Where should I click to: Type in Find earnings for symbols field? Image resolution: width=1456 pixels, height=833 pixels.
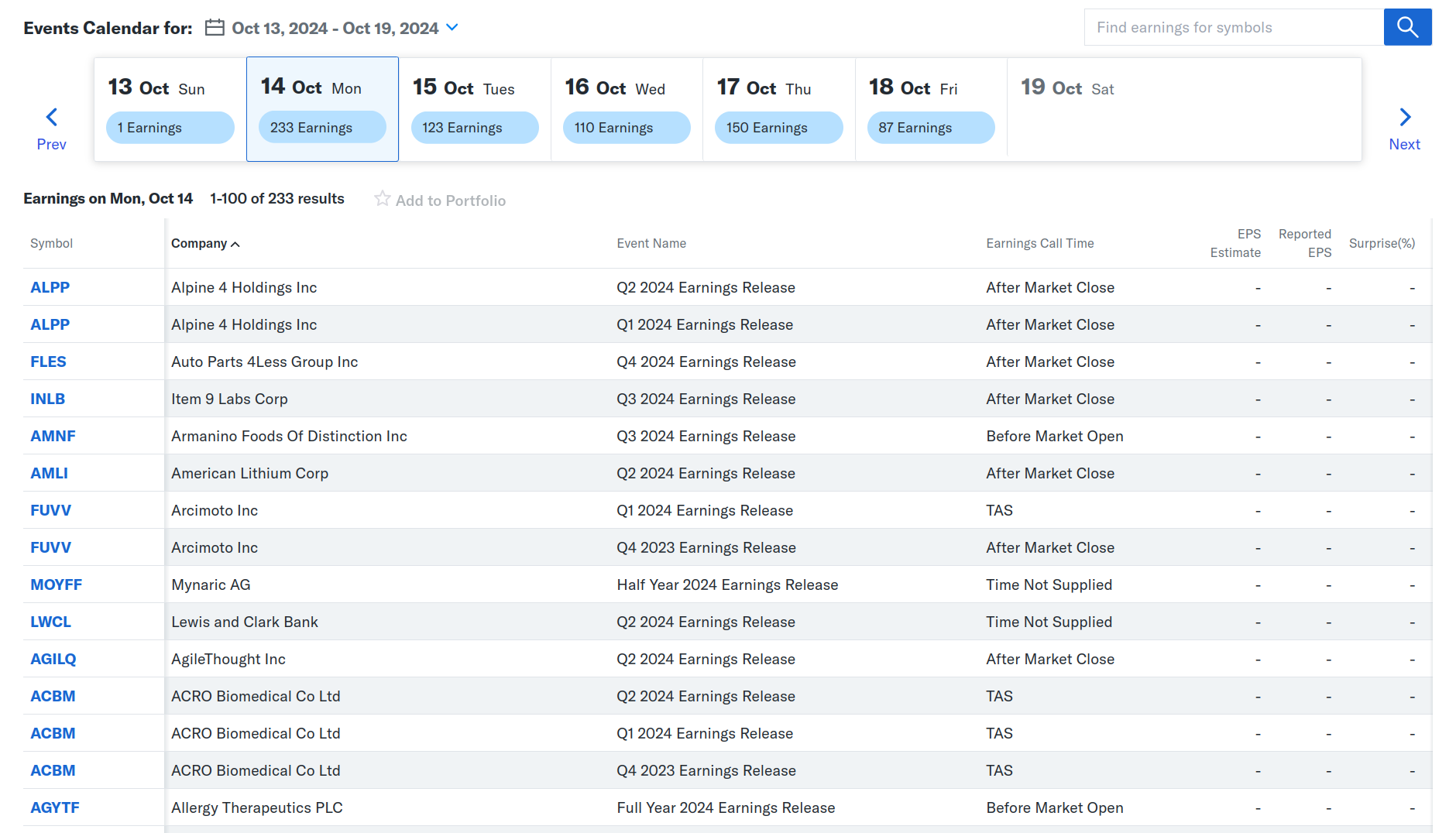click(1233, 28)
